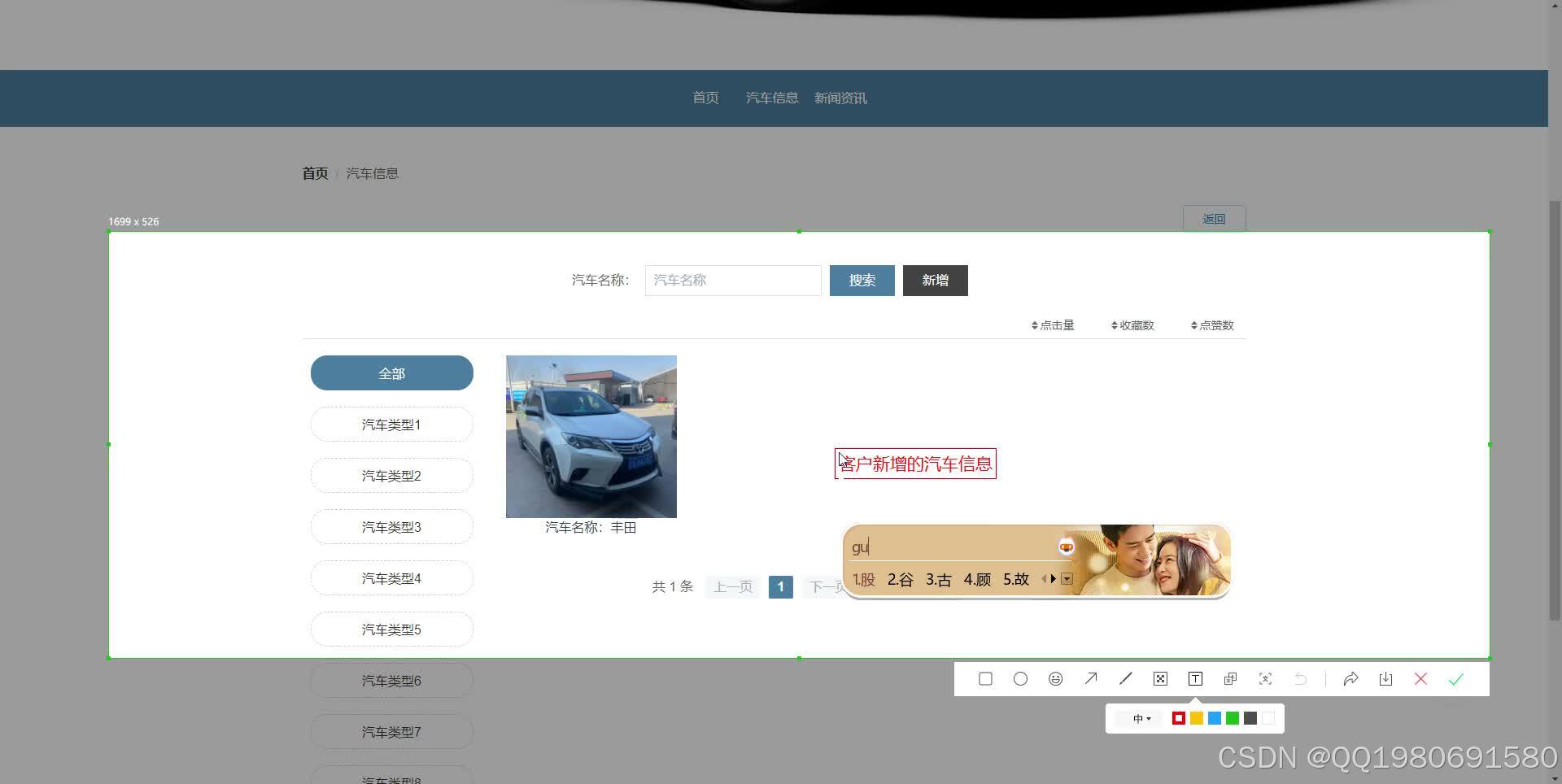Open 新闻资讯 in the navigation bar

pos(840,98)
